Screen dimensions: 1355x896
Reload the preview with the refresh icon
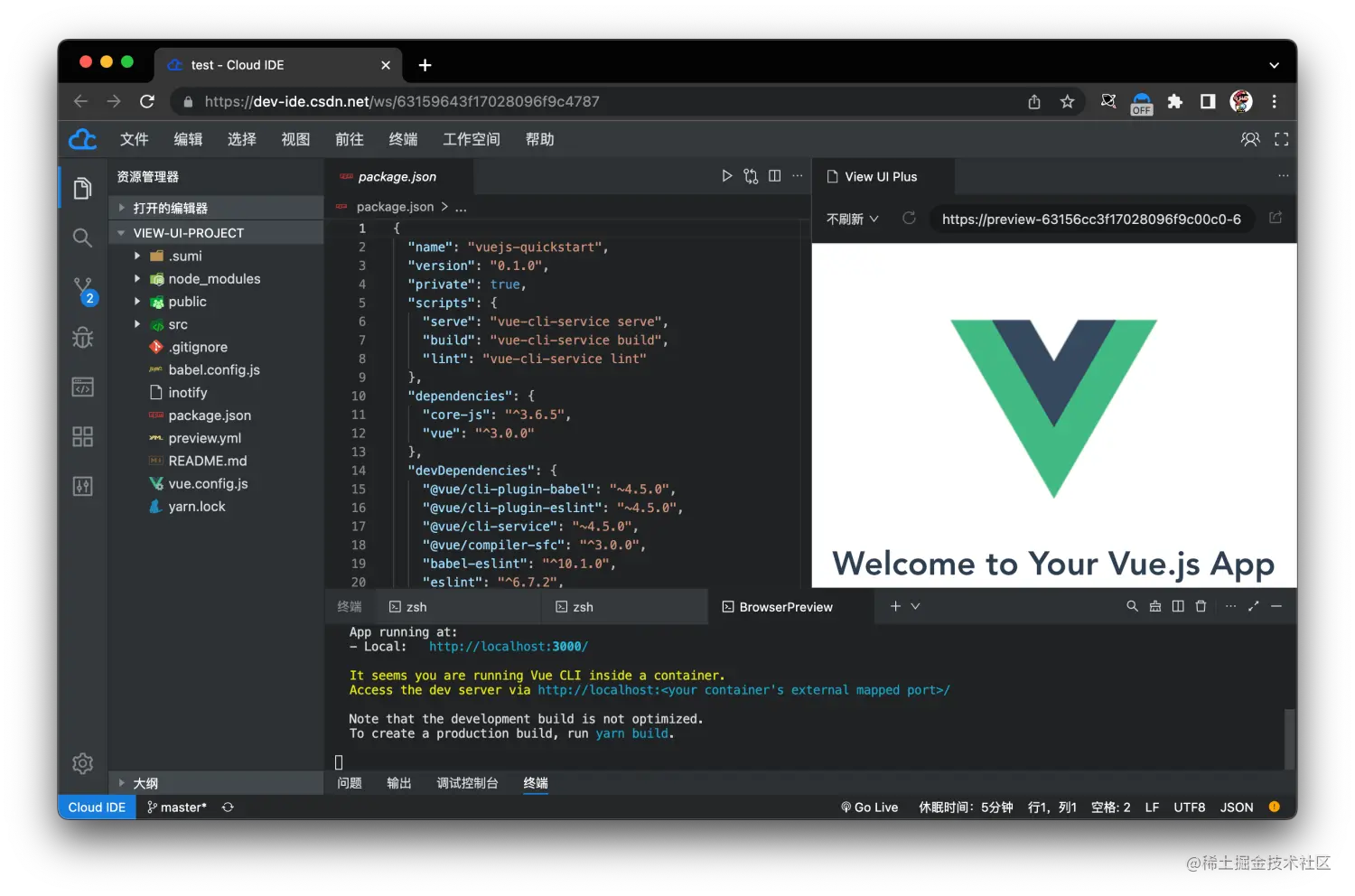pos(909,218)
